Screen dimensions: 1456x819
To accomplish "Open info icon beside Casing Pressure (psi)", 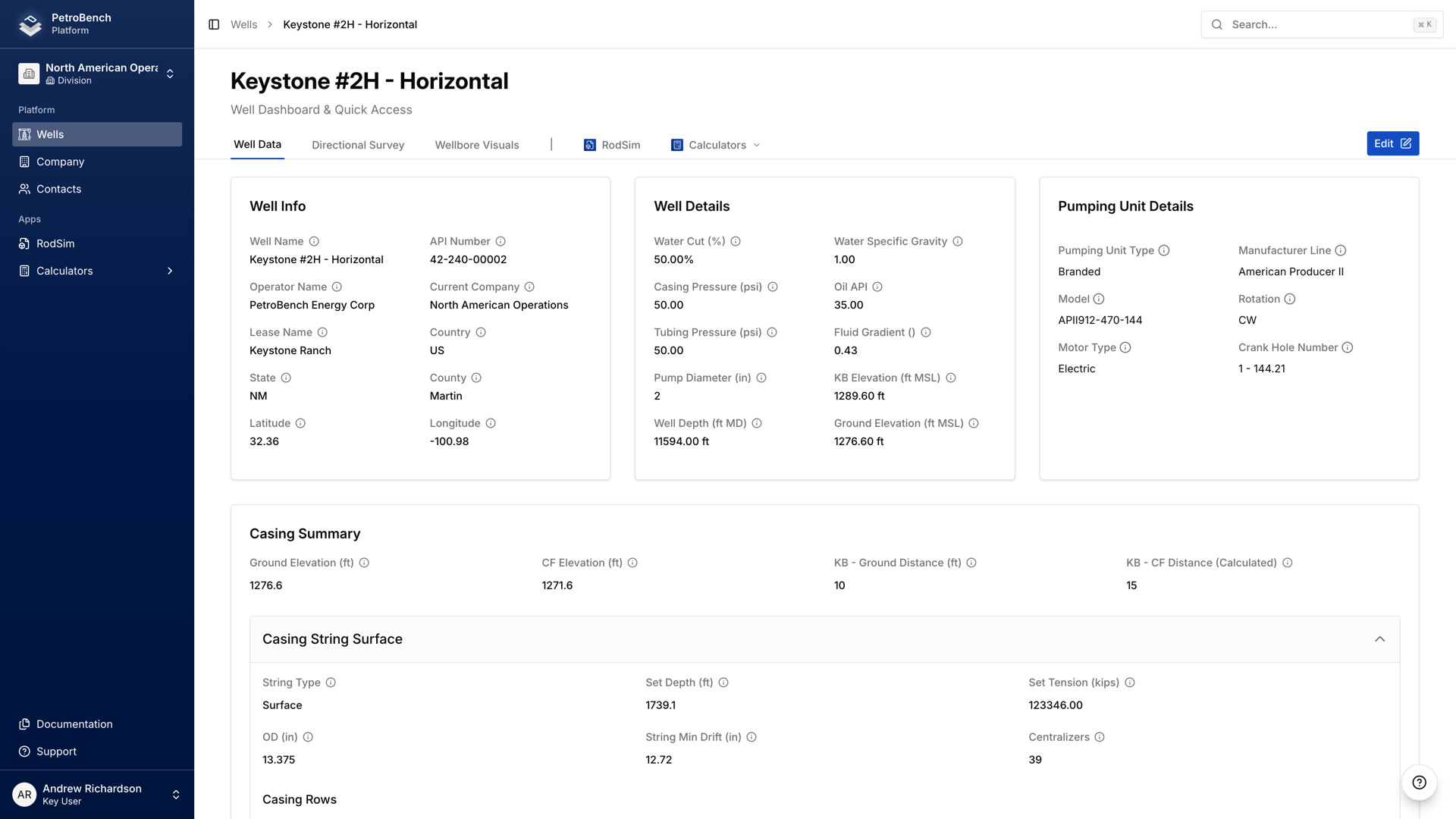I will click(x=773, y=287).
